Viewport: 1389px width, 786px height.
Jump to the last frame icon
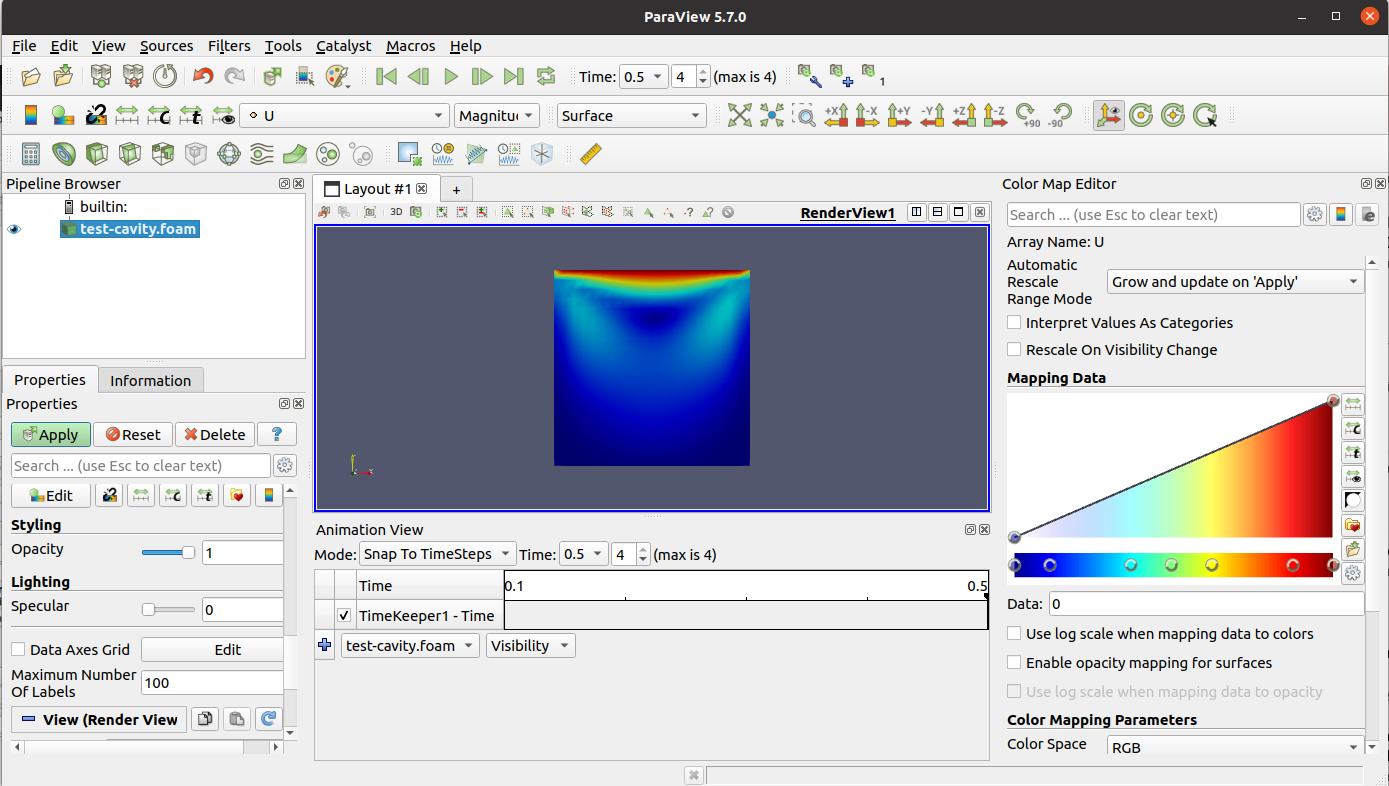click(x=514, y=77)
